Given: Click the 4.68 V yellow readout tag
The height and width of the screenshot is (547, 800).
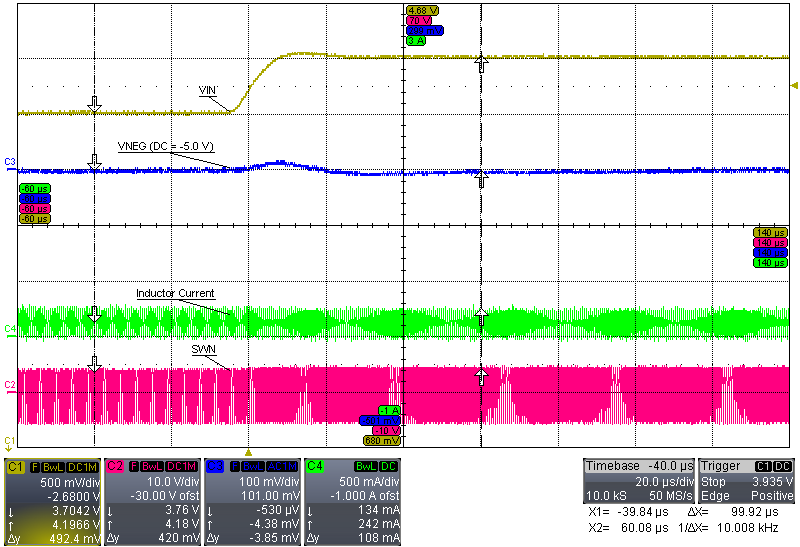Looking at the screenshot, I should point(418,10).
